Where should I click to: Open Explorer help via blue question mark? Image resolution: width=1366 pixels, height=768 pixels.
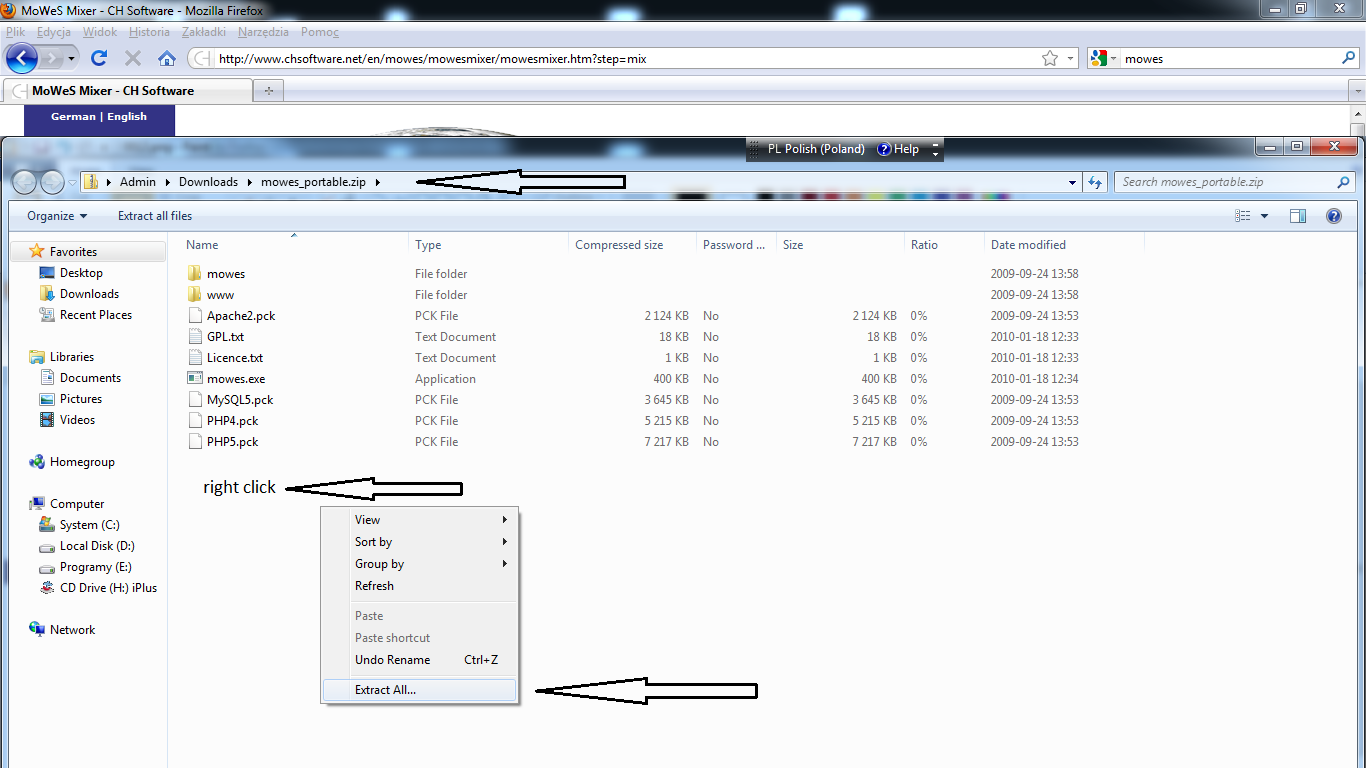1333,216
